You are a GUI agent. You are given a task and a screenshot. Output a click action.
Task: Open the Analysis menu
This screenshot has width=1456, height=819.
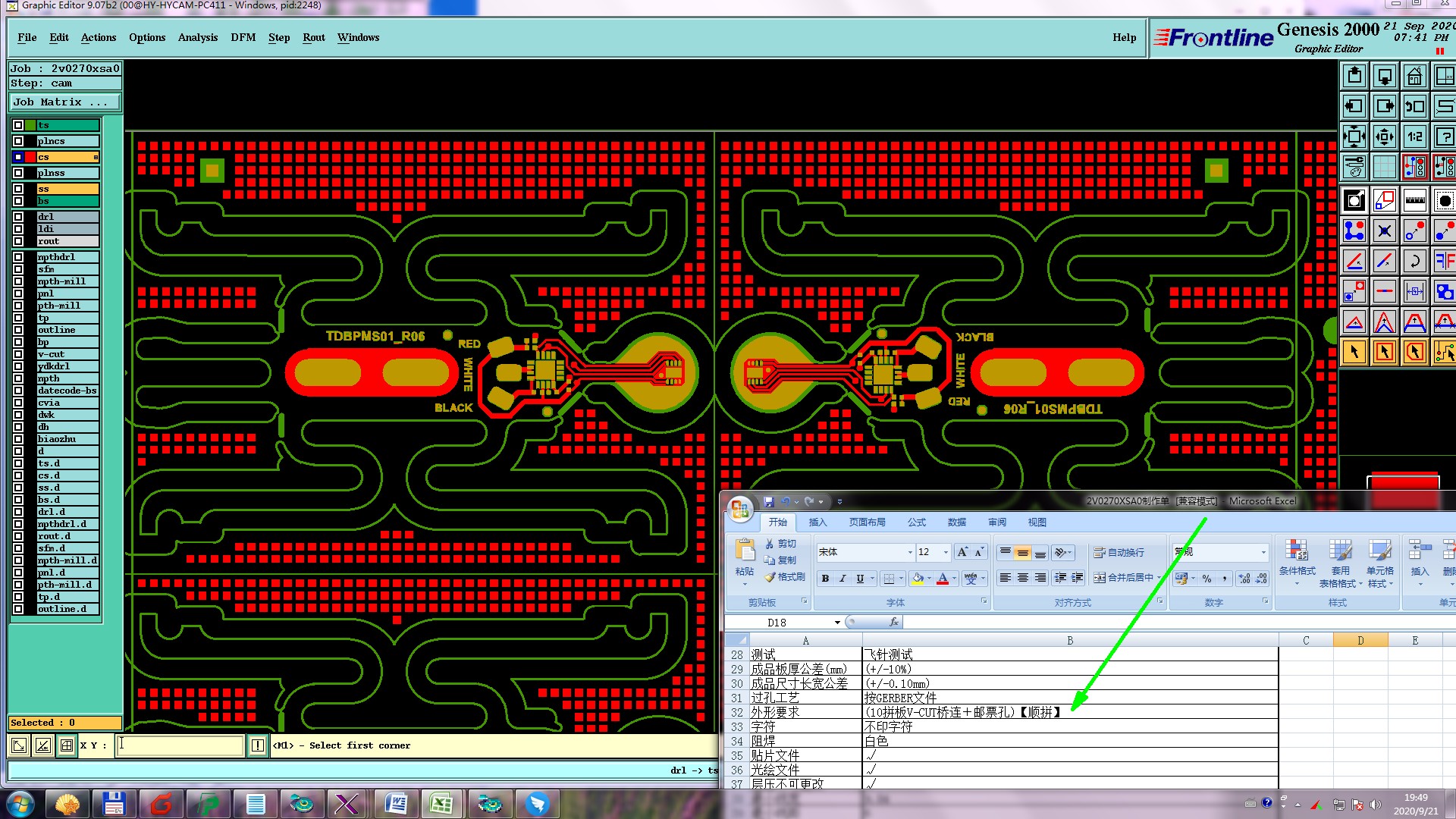[197, 37]
